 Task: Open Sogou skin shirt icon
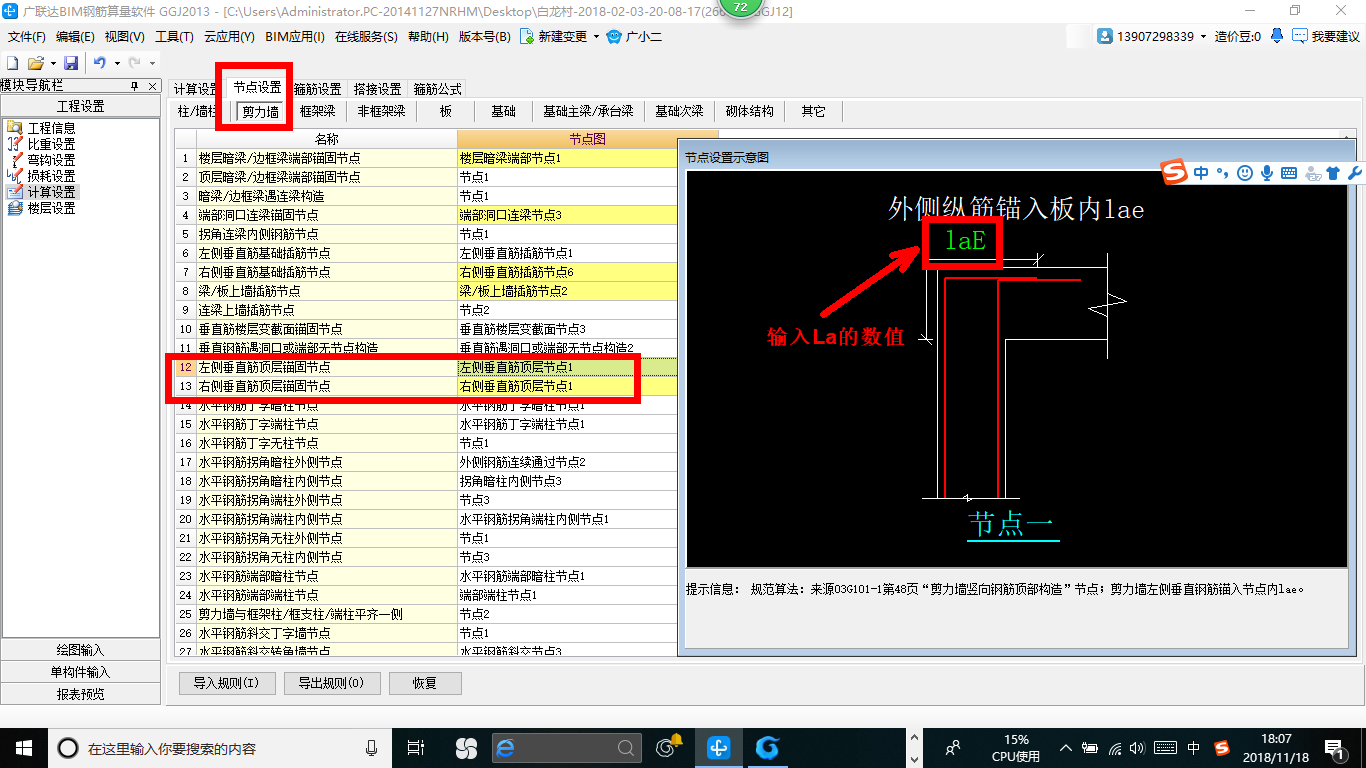coord(1333,173)
